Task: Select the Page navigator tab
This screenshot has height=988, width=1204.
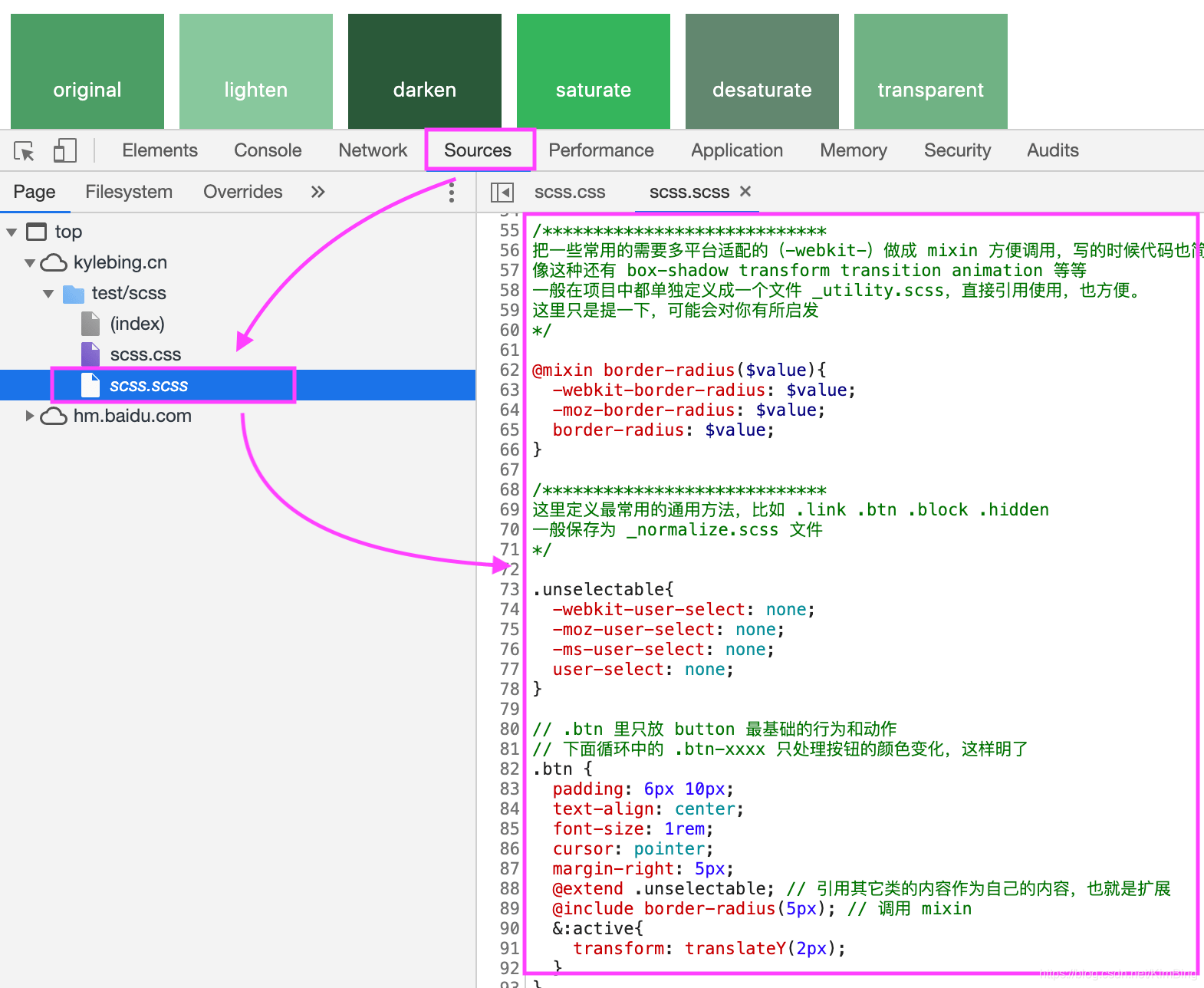Action: [35, 192]
